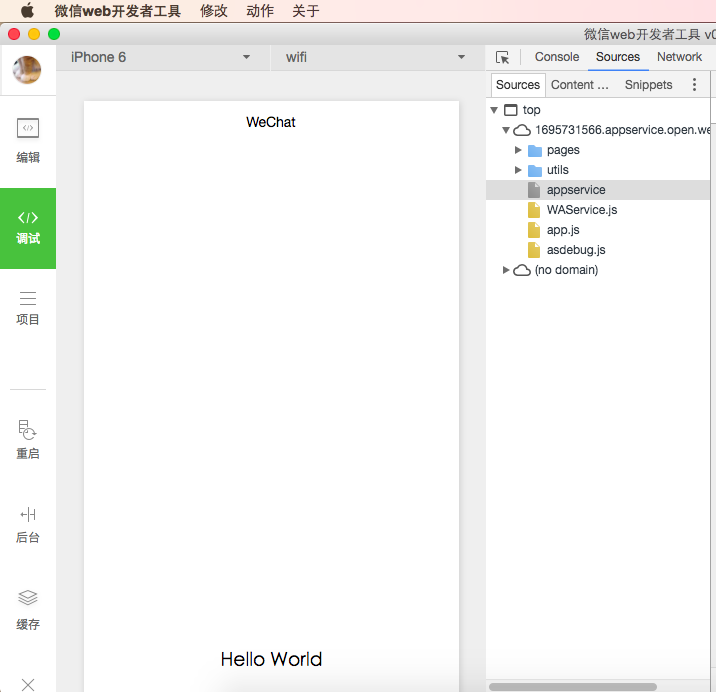Expand the utils folder
The width and height of the screenshot is (716, 692).
pos(518,170)
